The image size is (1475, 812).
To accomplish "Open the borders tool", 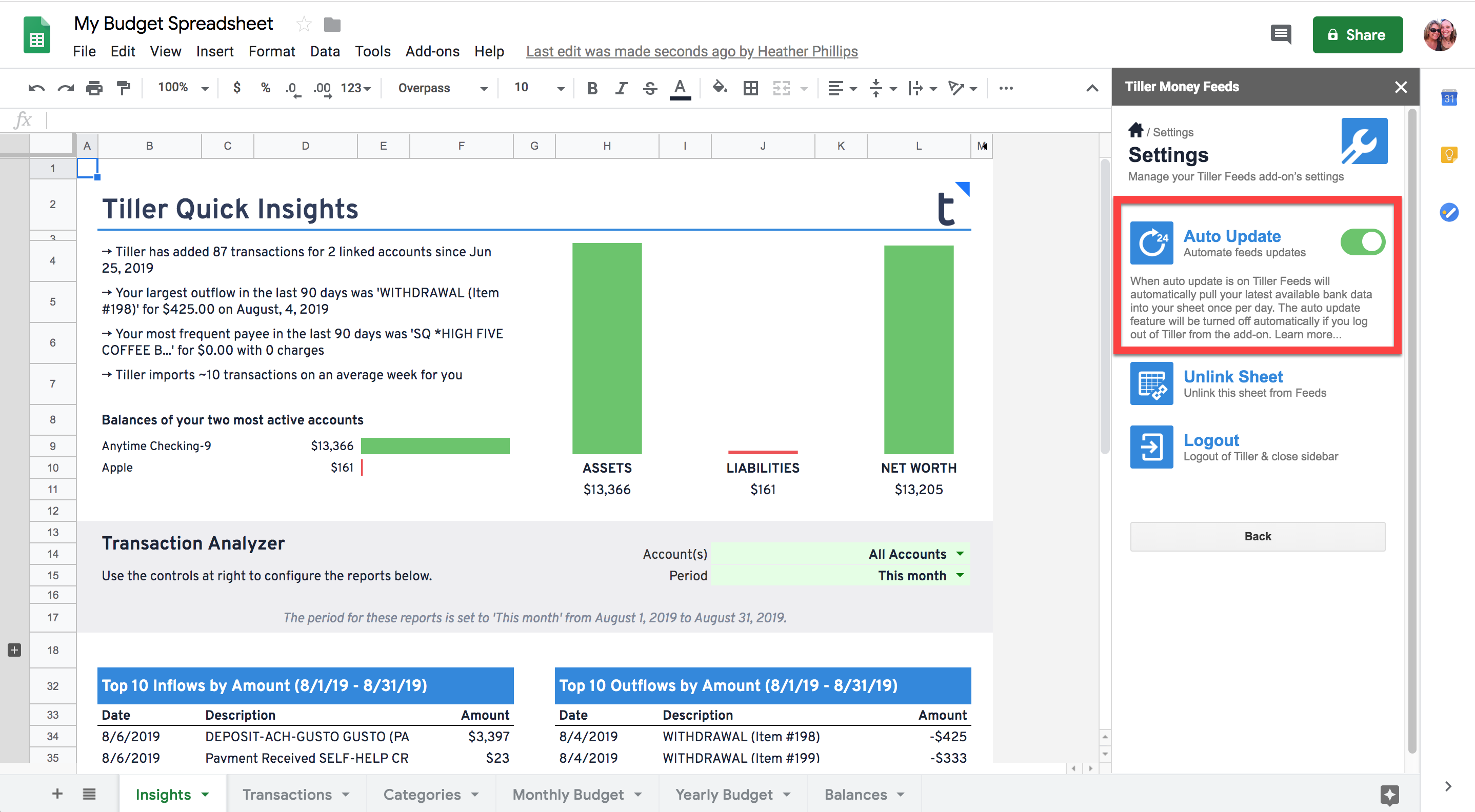I will (751, 88).
